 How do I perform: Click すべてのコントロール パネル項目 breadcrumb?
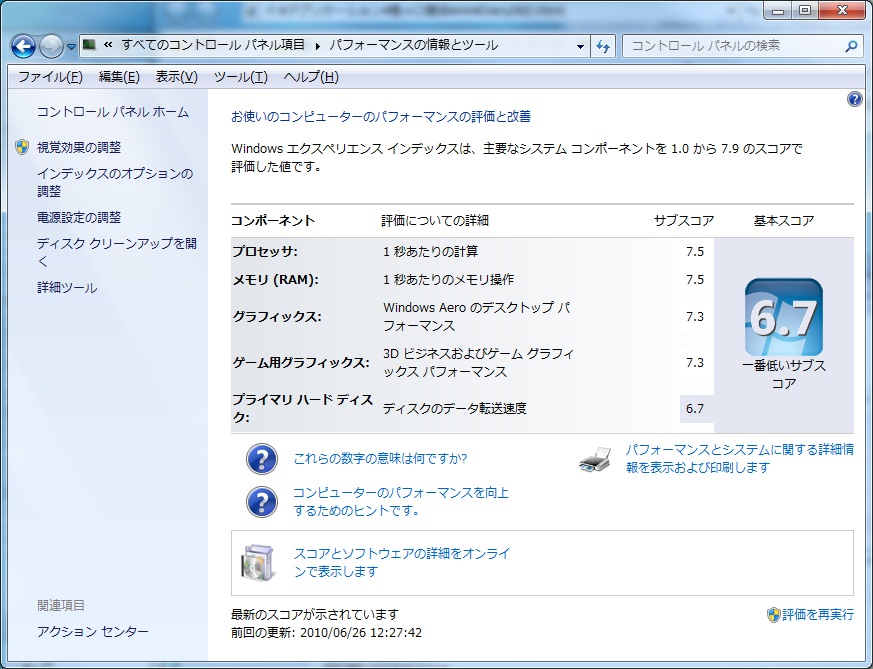pyautogui.click(x=213, y=45)
